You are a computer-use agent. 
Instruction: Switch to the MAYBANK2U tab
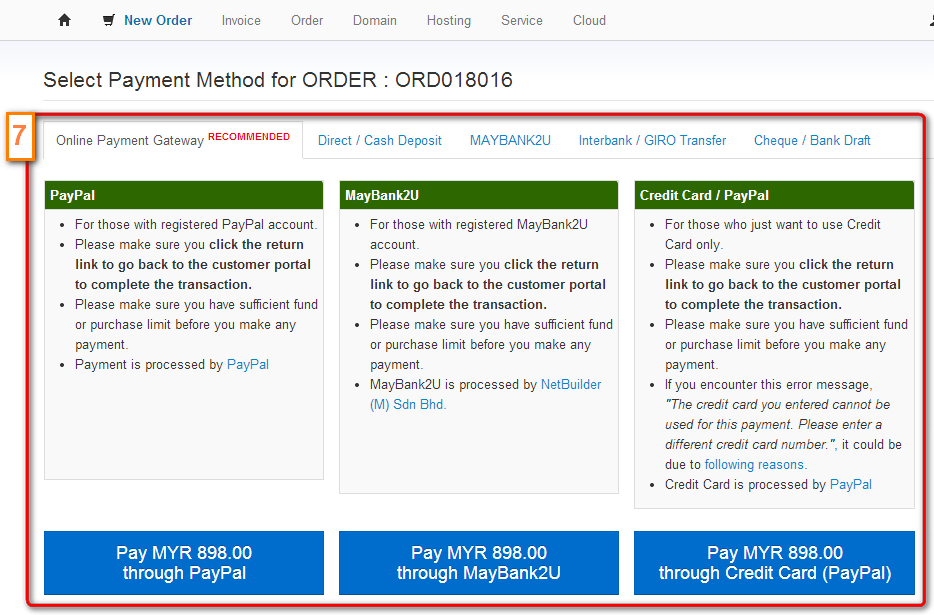click(x=510, y=141)
